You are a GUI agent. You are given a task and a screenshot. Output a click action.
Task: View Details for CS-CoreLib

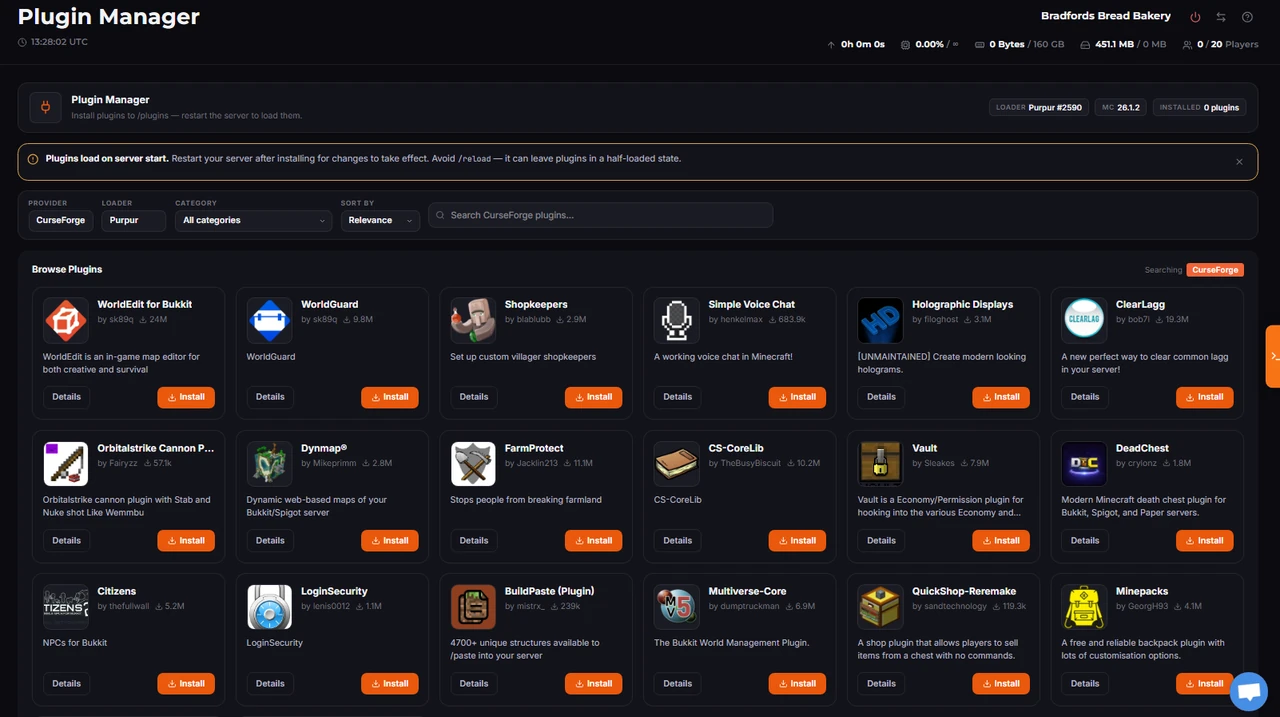[x=677, y=540]
